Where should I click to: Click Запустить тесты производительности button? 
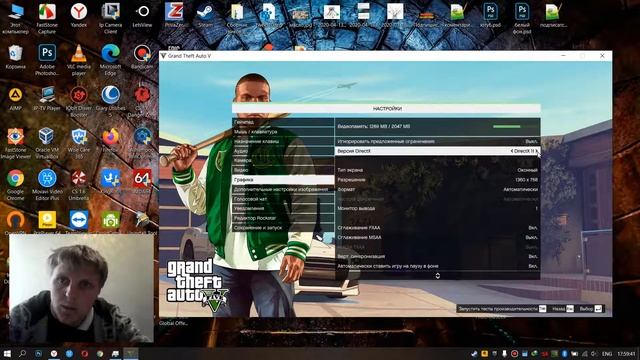[502, 309]
